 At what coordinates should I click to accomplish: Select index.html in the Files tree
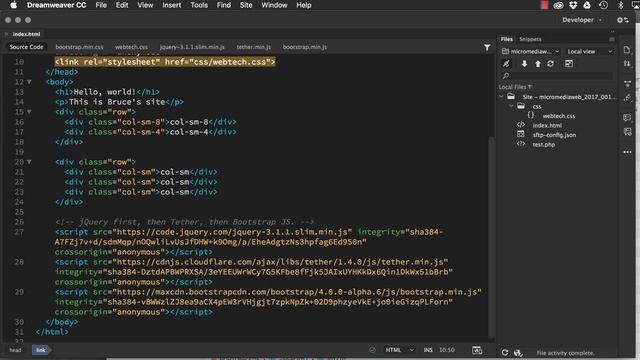point(547,125)
